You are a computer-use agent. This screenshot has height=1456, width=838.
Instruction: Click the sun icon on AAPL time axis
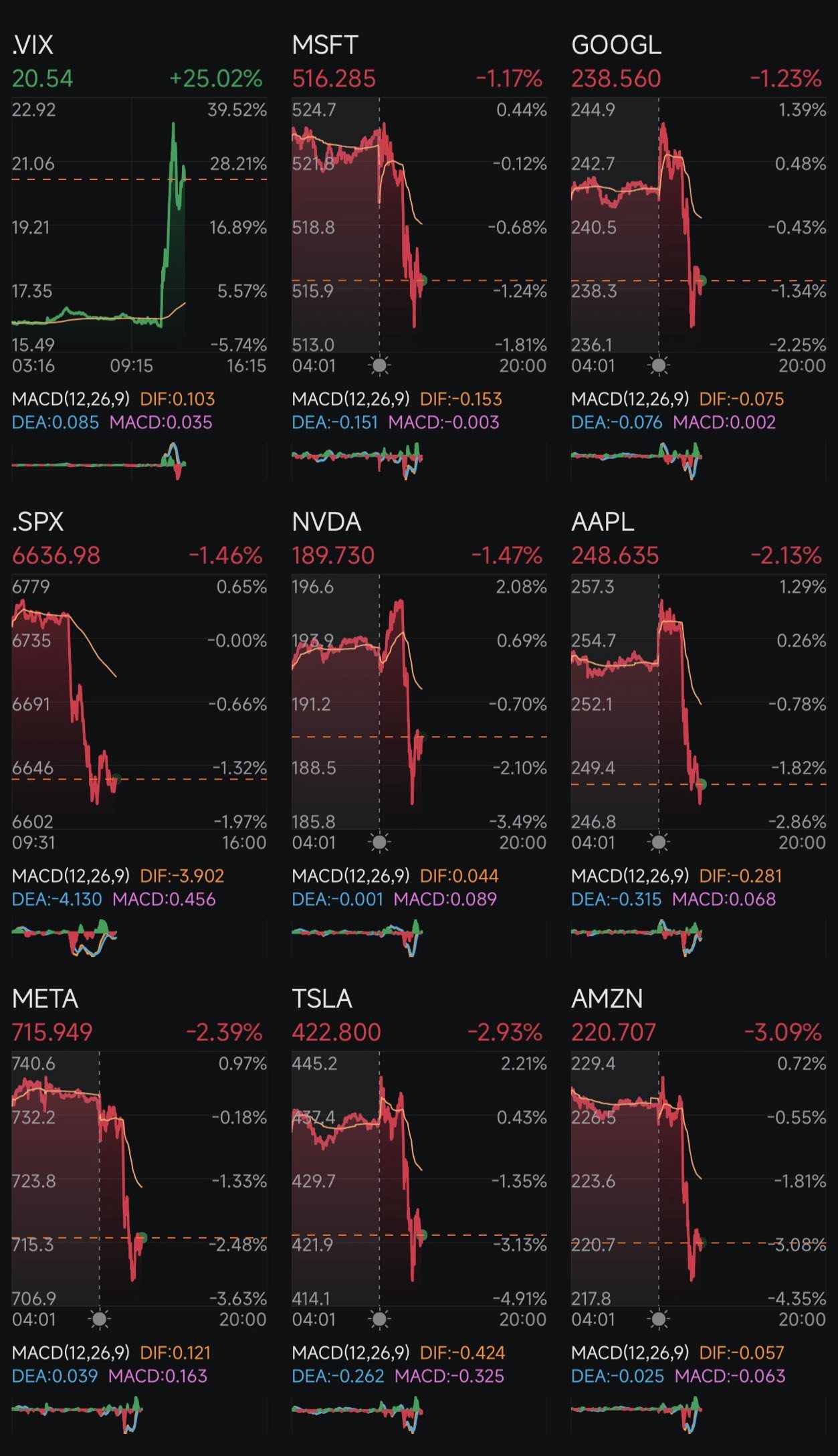point(659,842)
